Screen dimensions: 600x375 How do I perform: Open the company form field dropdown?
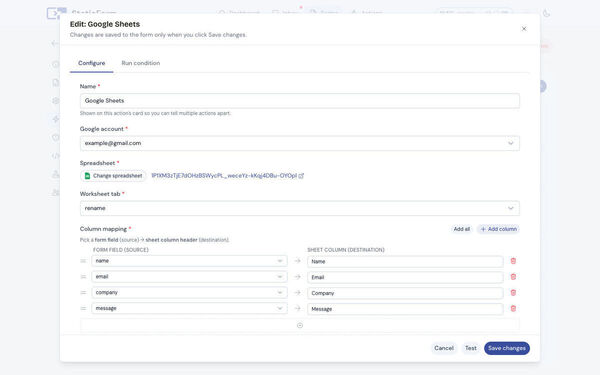(189, 292)
